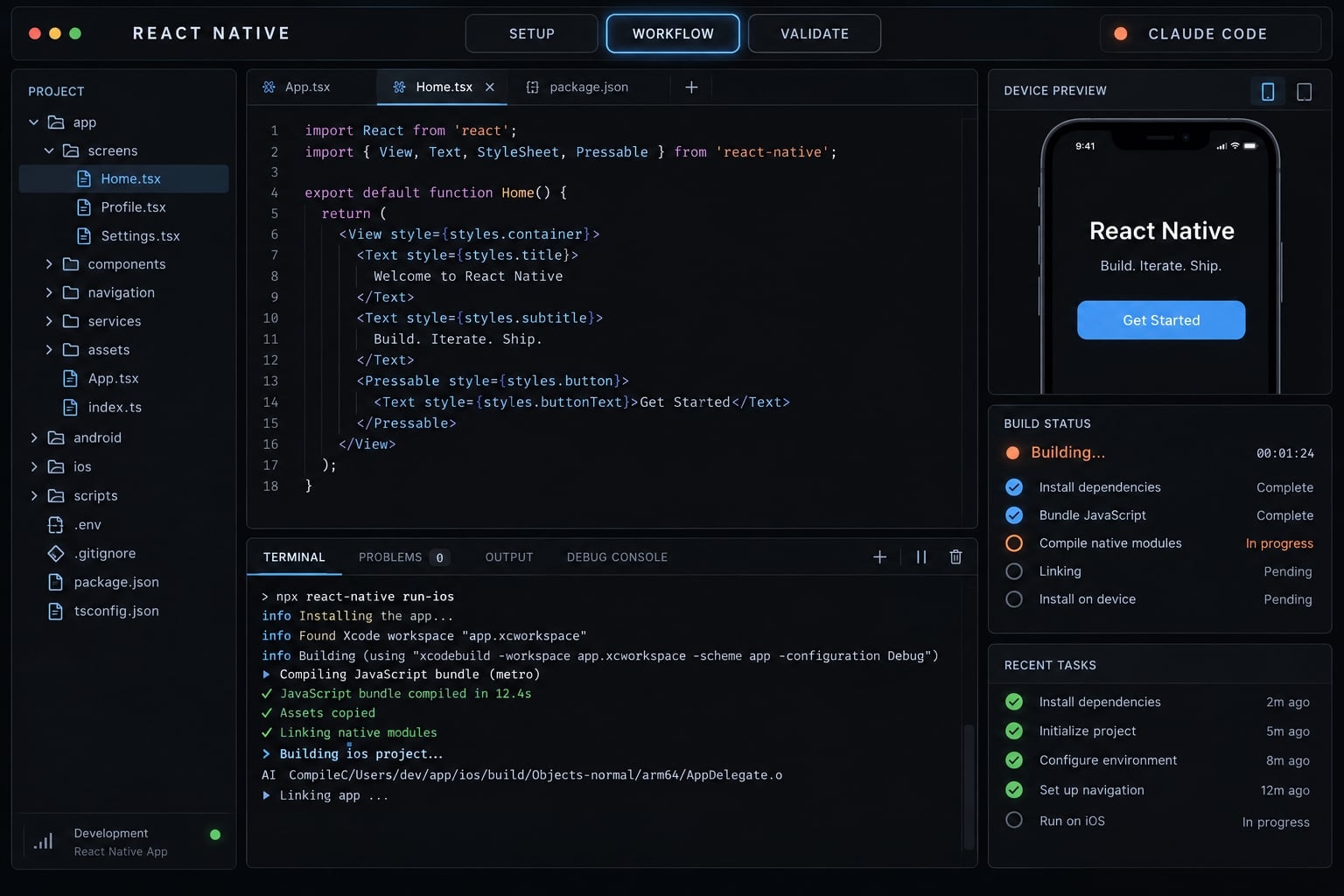Delete terminal with trash icon
Viewport: 1344px width, 896px height.
point(955,557)
